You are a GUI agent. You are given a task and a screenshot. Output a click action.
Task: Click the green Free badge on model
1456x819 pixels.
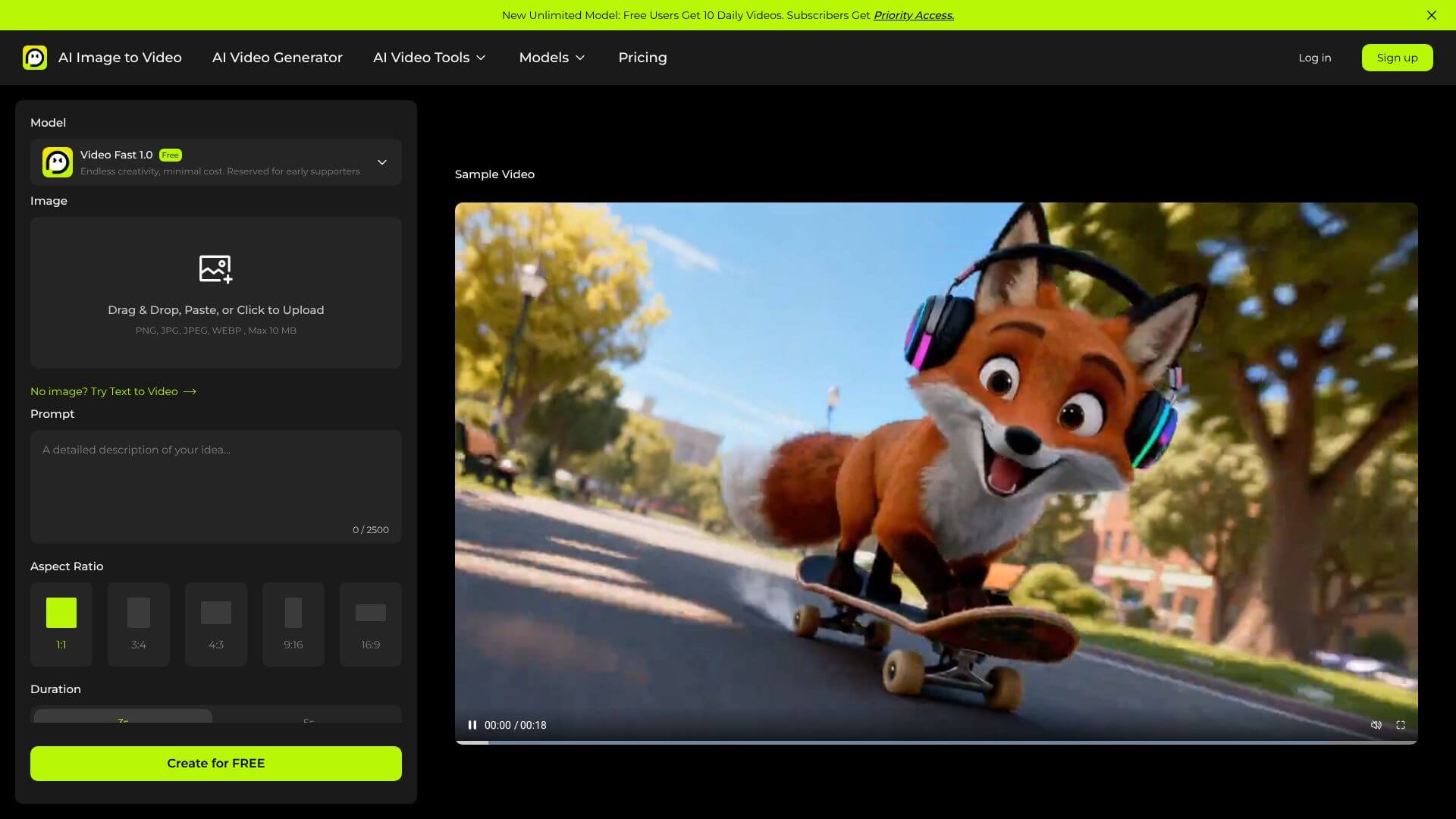[171, 155]
